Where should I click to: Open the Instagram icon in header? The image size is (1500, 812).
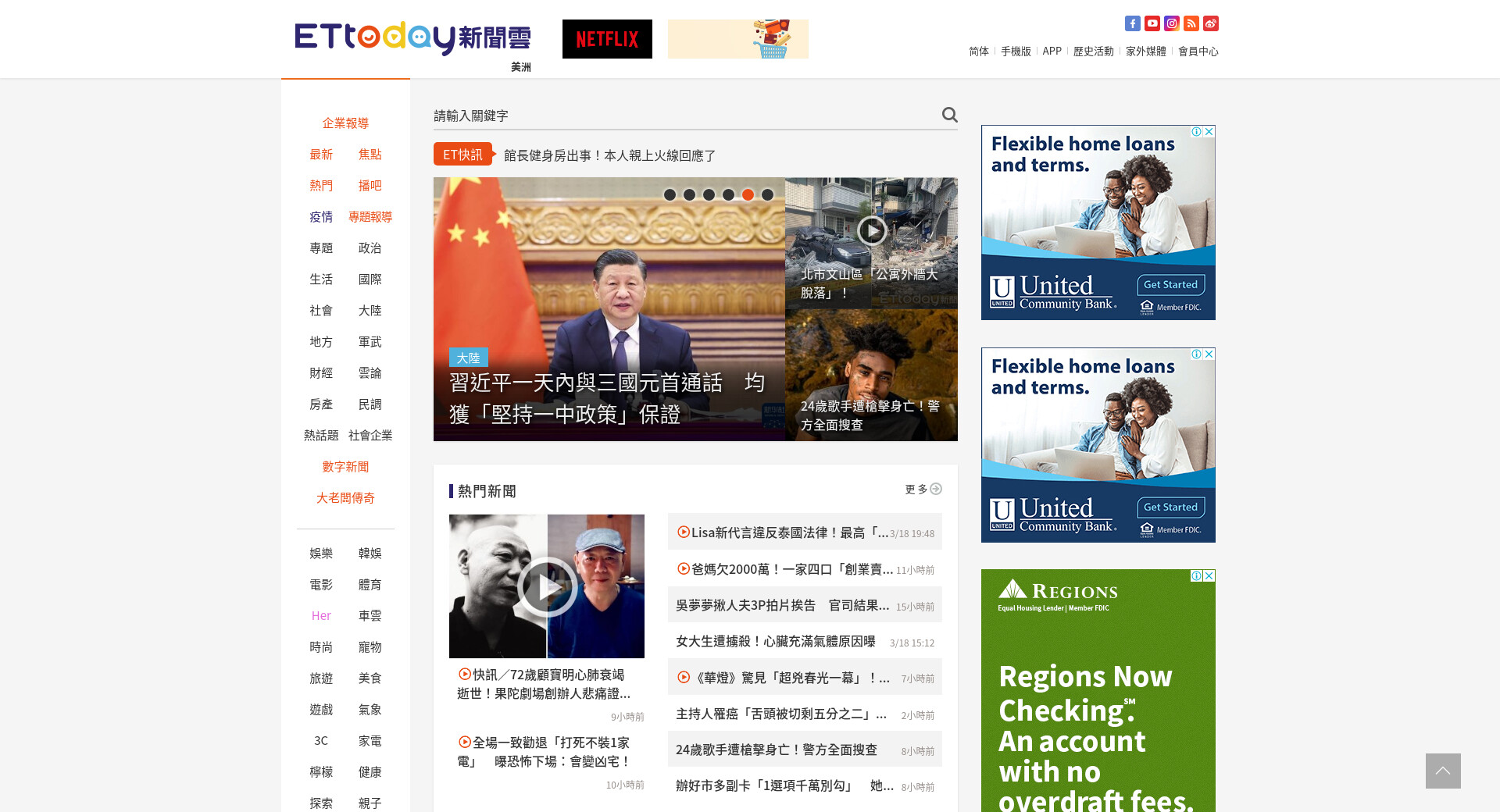[1171, 23]
